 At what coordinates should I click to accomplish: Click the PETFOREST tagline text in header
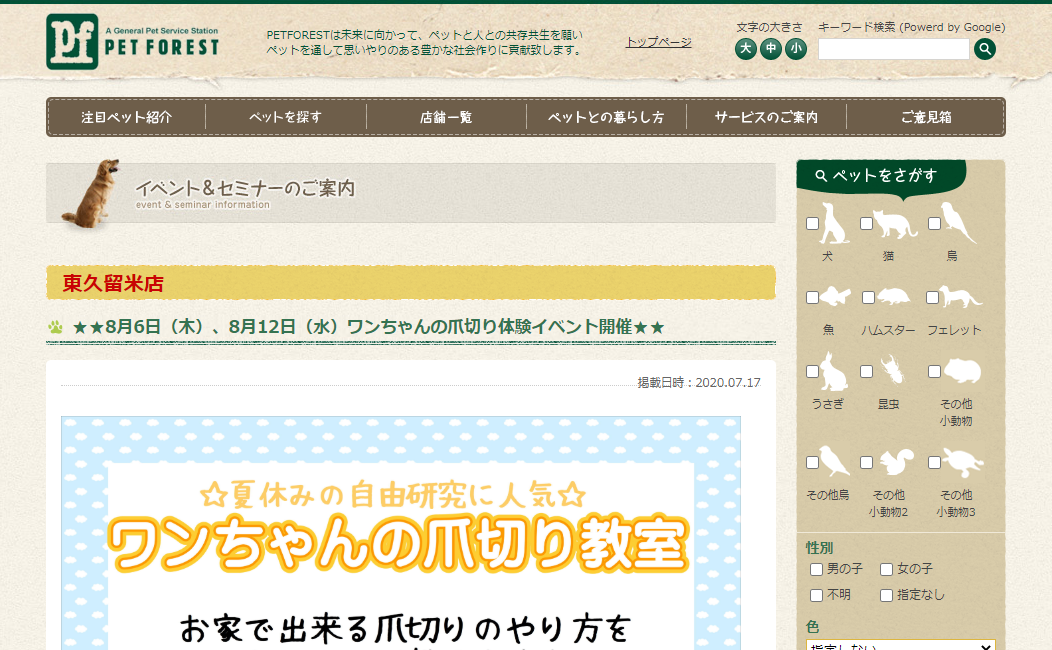[x=425, y=42]
